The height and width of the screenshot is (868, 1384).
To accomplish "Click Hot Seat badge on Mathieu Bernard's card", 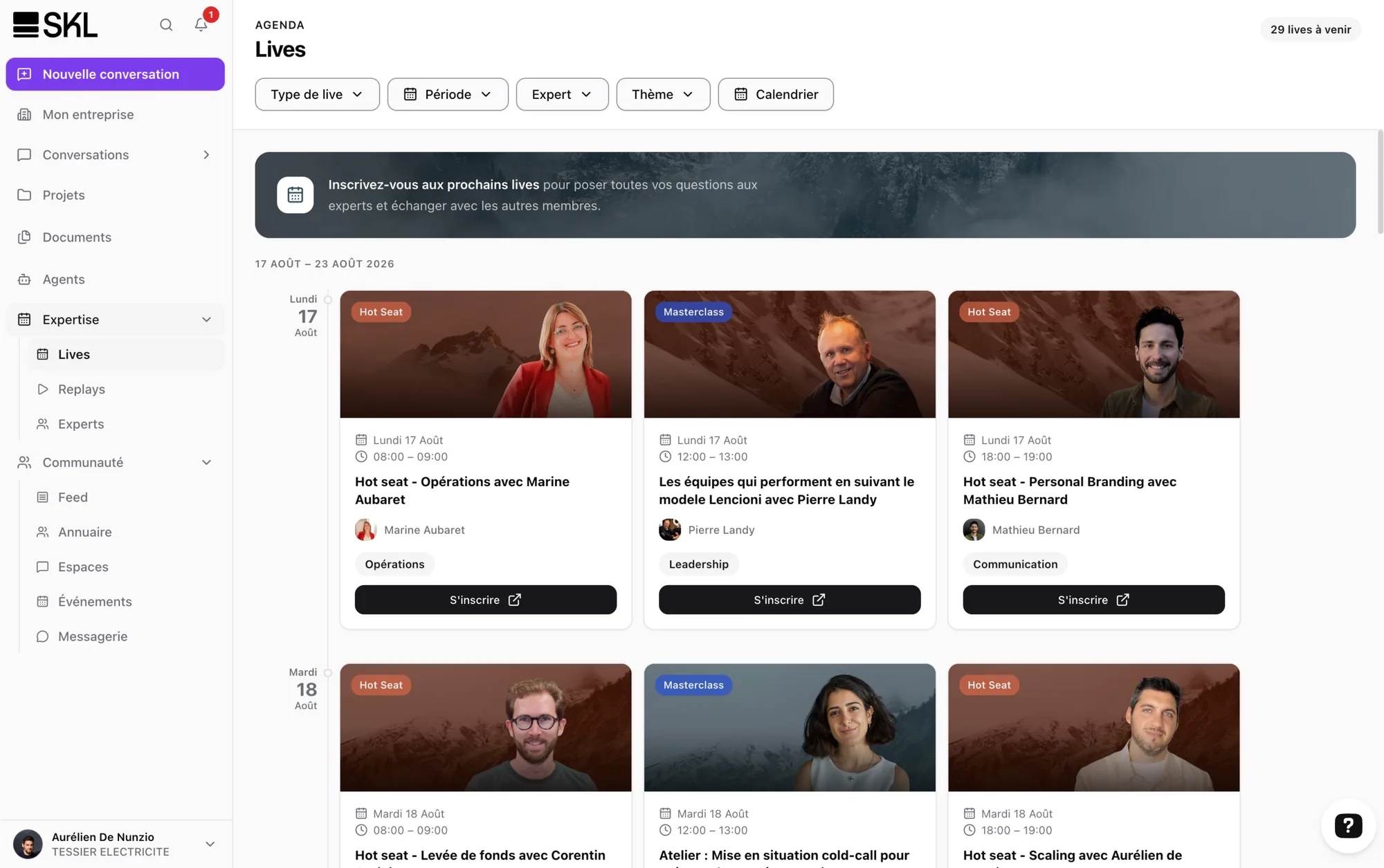I will [x=989, y=312].
